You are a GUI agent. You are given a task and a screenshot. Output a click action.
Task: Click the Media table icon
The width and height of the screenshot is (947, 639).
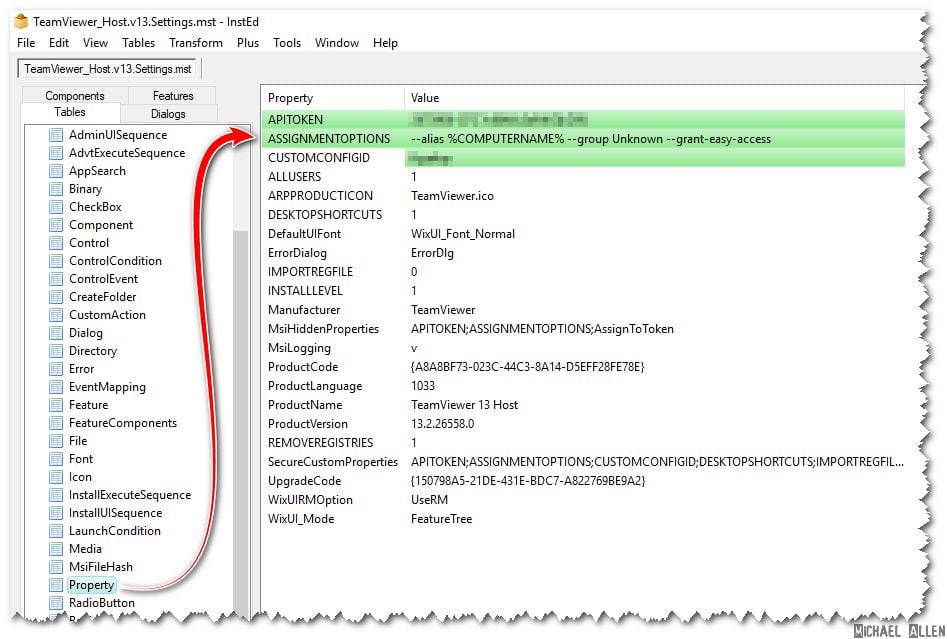[56, 549]
